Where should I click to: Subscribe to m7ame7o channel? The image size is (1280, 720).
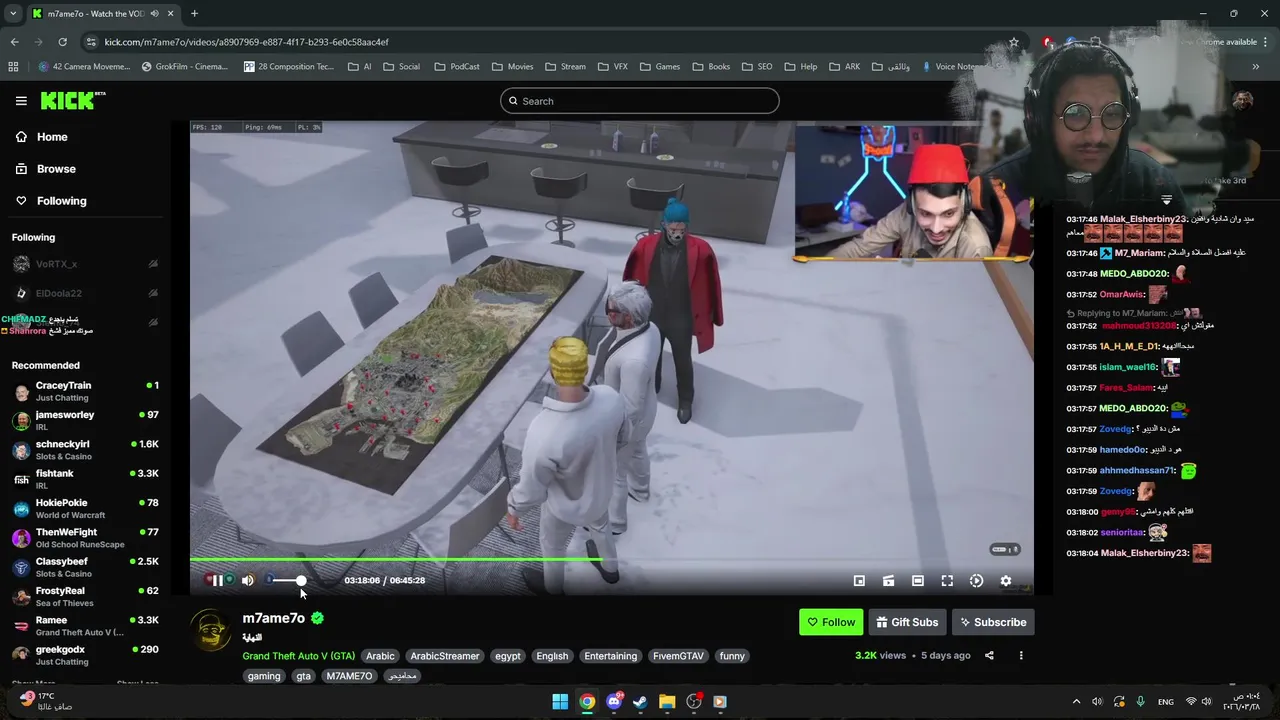click(x=993, y=622)
